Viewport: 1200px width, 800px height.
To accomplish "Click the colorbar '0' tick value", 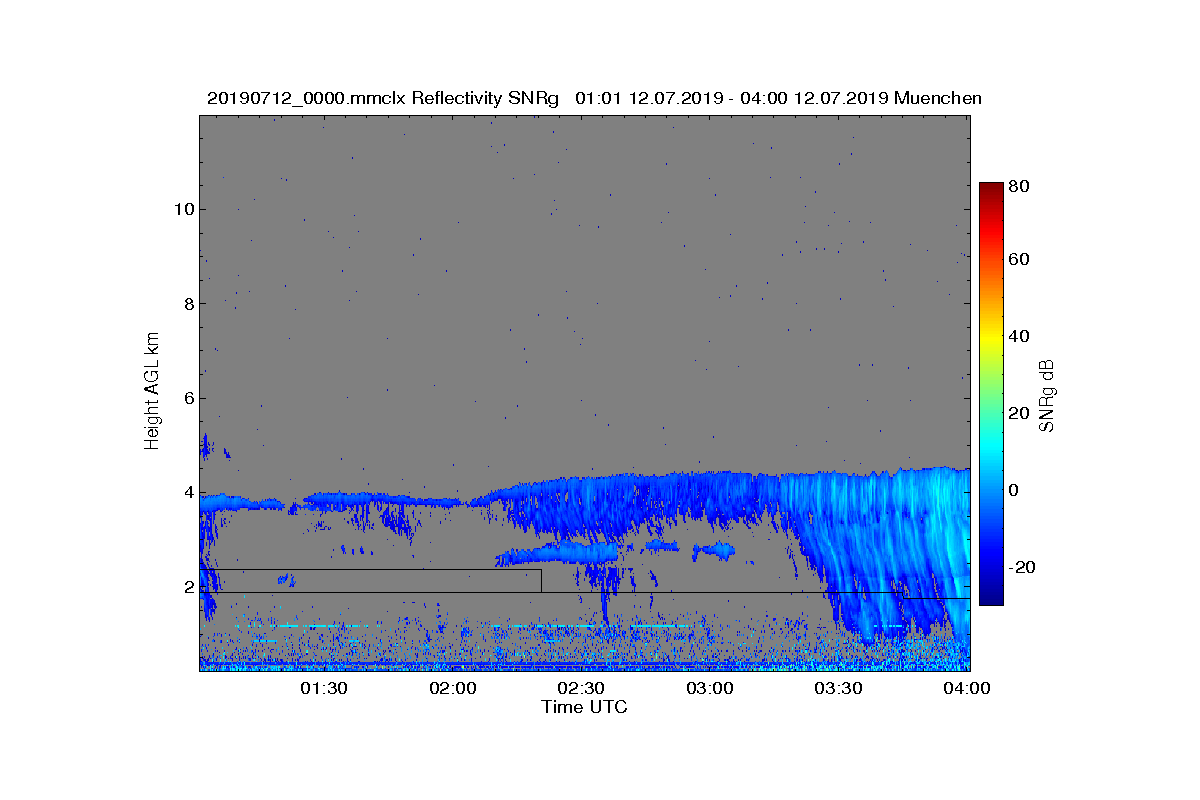I will (1014, 490).
